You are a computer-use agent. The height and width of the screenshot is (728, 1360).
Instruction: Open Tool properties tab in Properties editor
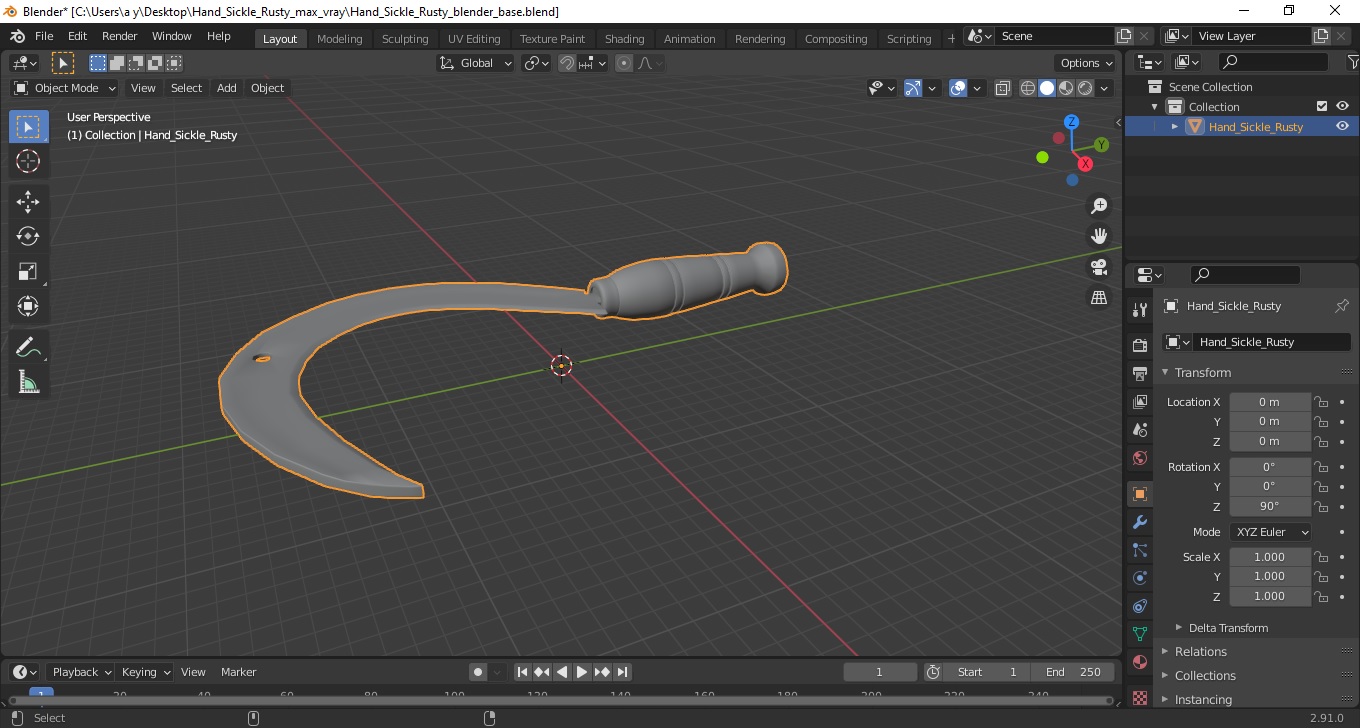(x=1140, y=310)
